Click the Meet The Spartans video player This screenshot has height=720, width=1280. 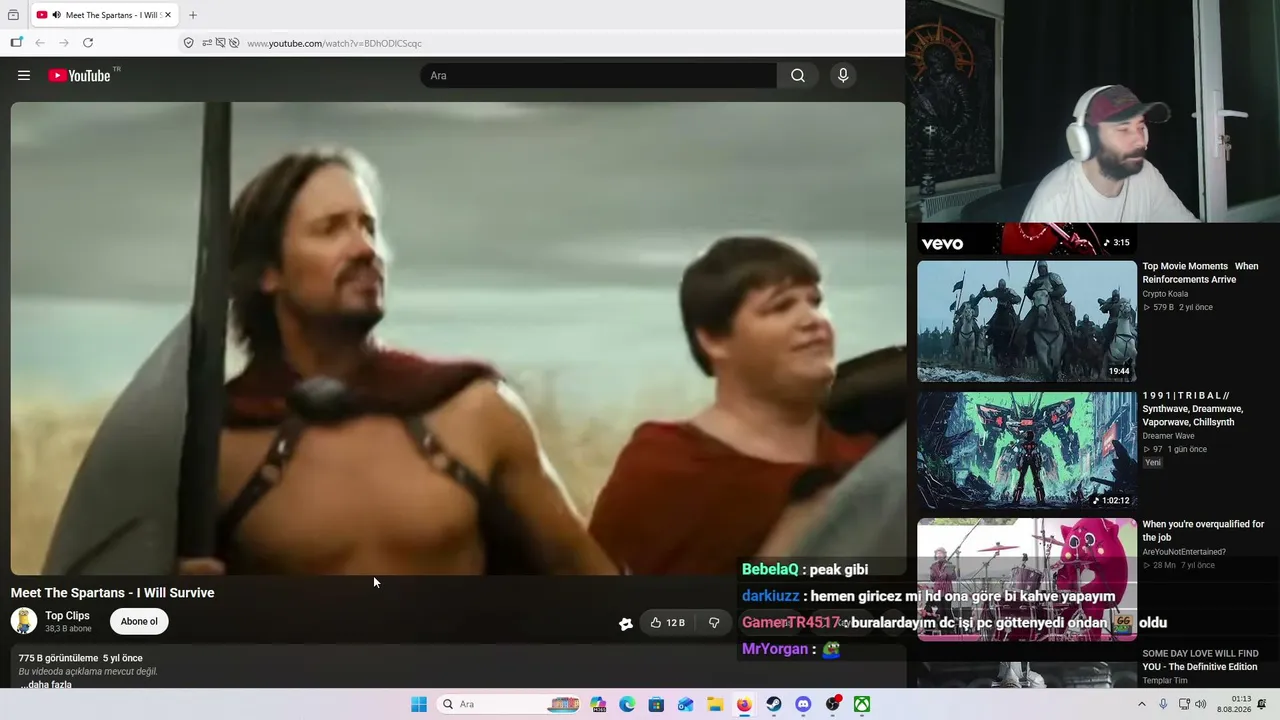pyautogui.click(x=458, y=338)
